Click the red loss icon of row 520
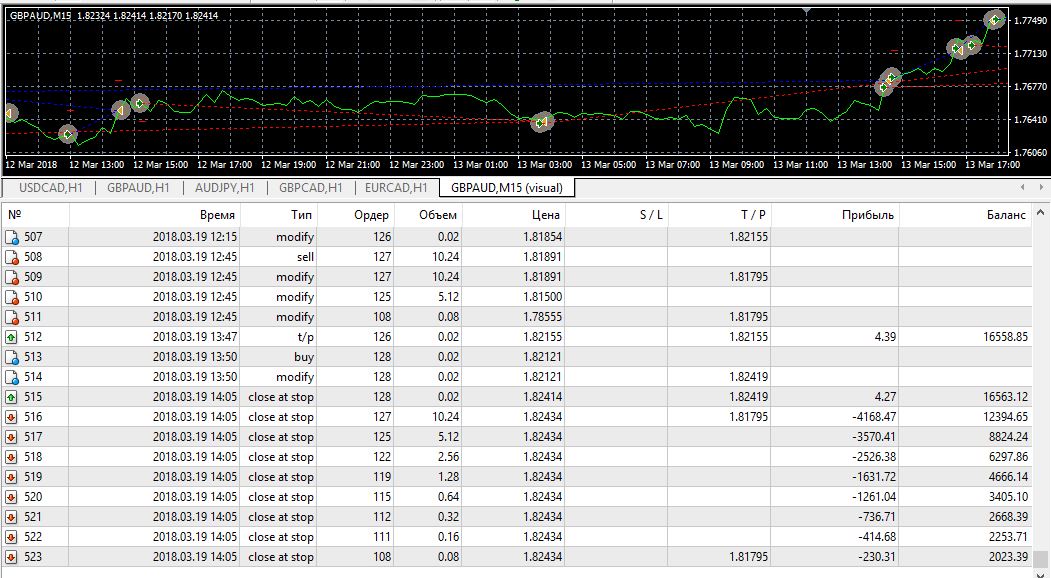The width and height of the screenshot is (1051, 578). pyautogui.click(x=11, y=497)
